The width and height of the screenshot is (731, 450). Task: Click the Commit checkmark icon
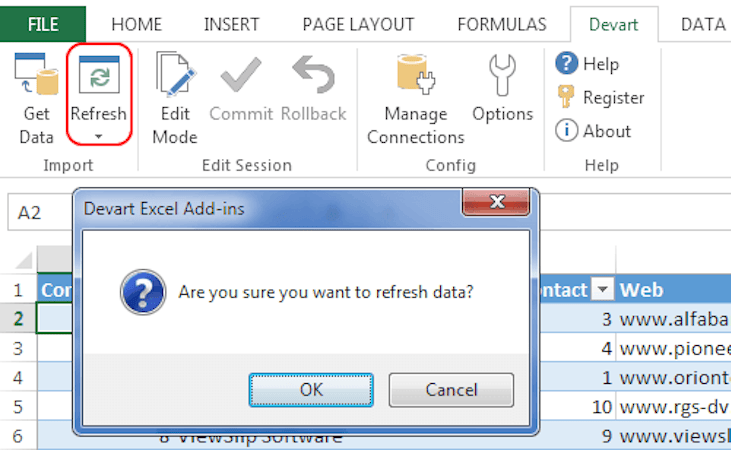click(x=241, y=77)
